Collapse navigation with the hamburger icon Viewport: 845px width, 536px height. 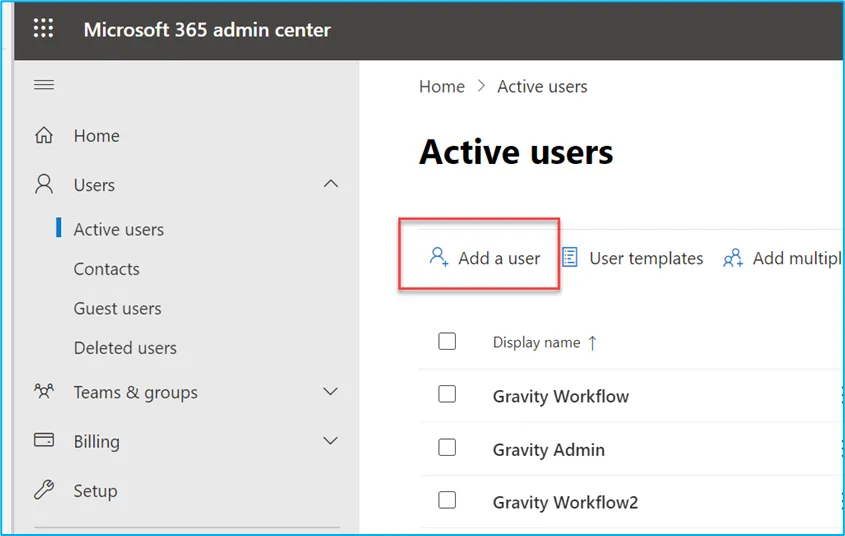44,85
